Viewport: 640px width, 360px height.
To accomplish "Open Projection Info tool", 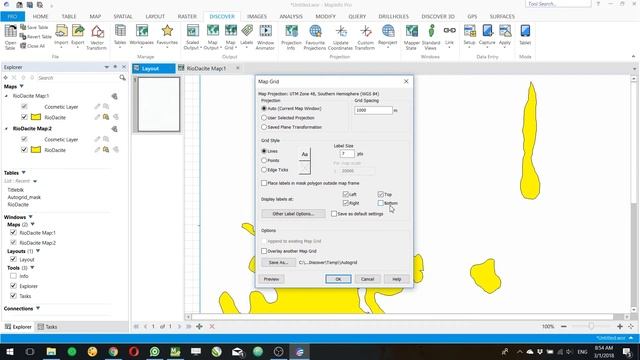I will click(x=291, y=37).
